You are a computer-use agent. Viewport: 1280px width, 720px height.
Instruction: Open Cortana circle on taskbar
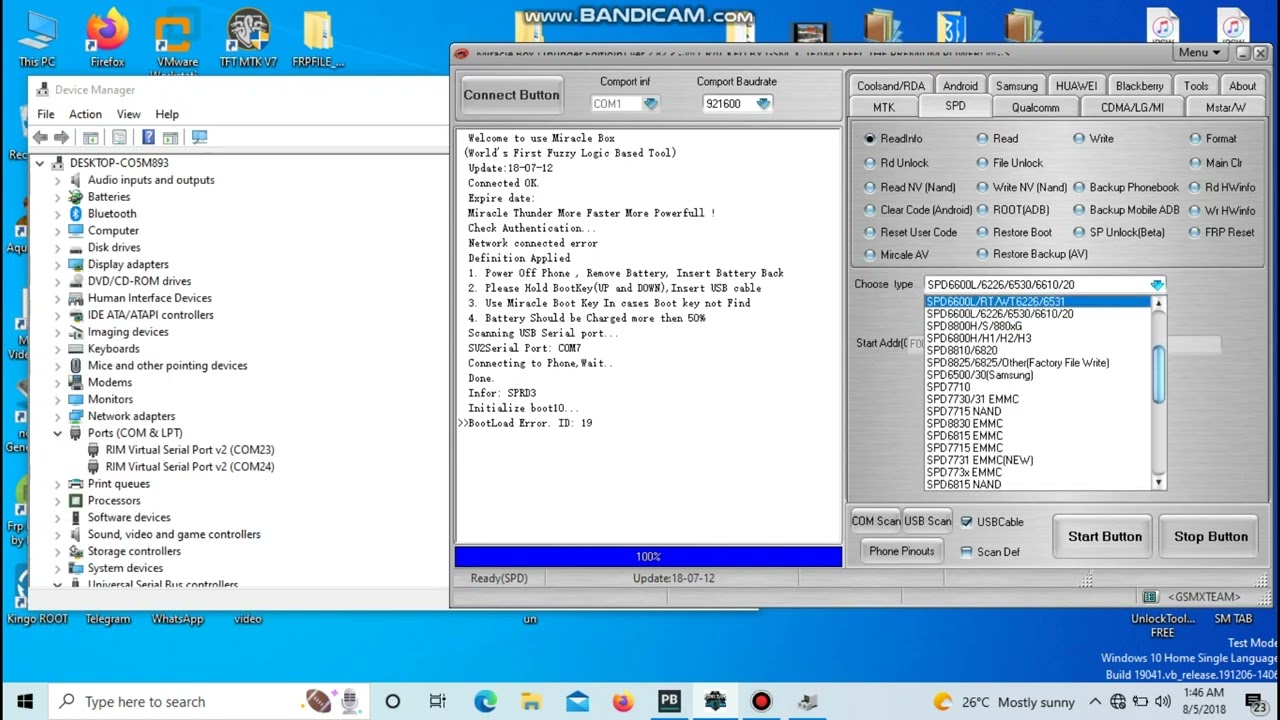[393, 701]
